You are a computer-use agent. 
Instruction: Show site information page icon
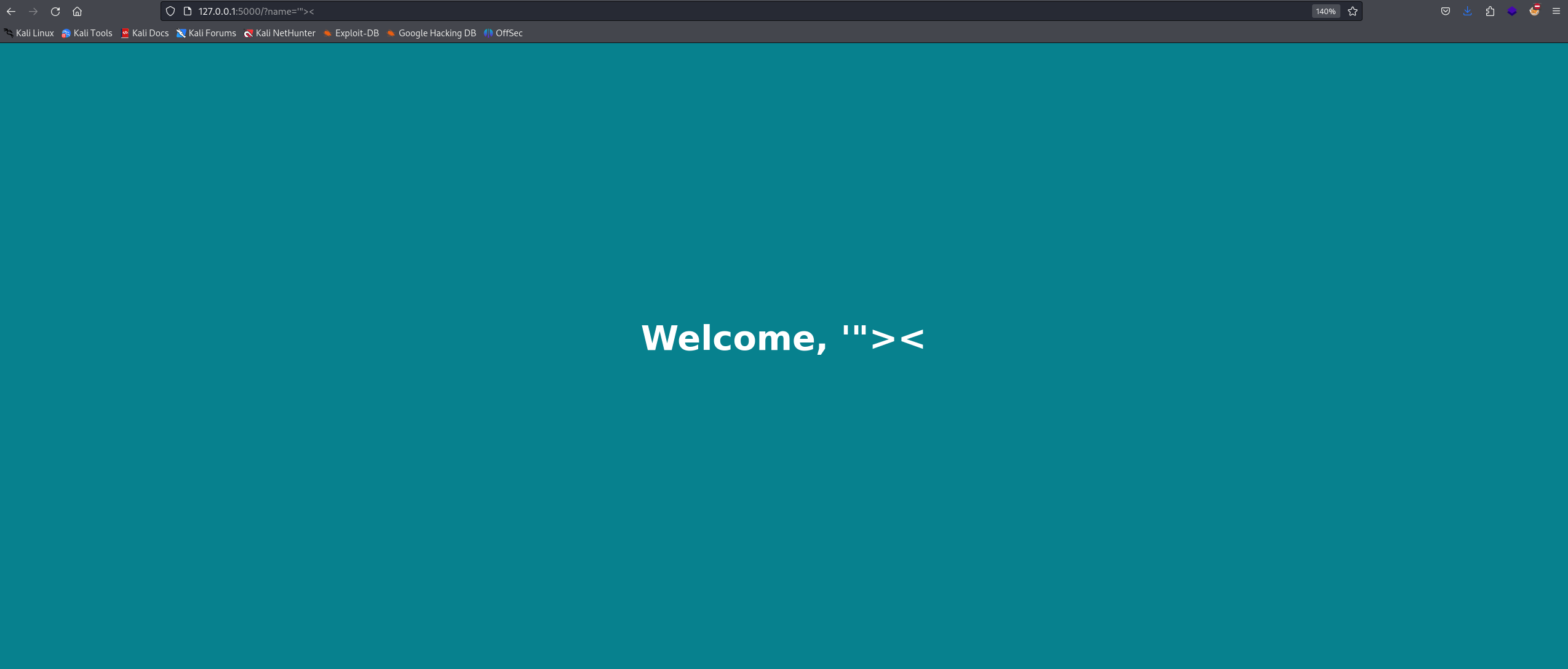188,11
